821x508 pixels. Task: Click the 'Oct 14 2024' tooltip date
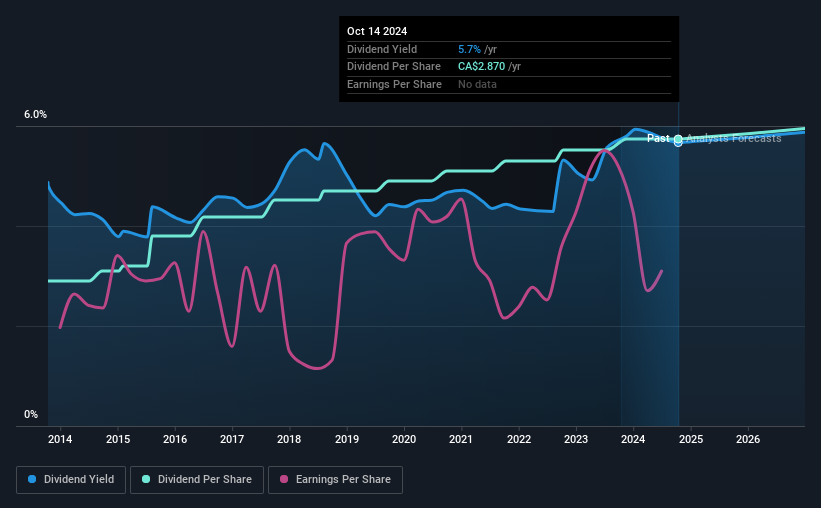pyautogui.click(x=377, y=31)
